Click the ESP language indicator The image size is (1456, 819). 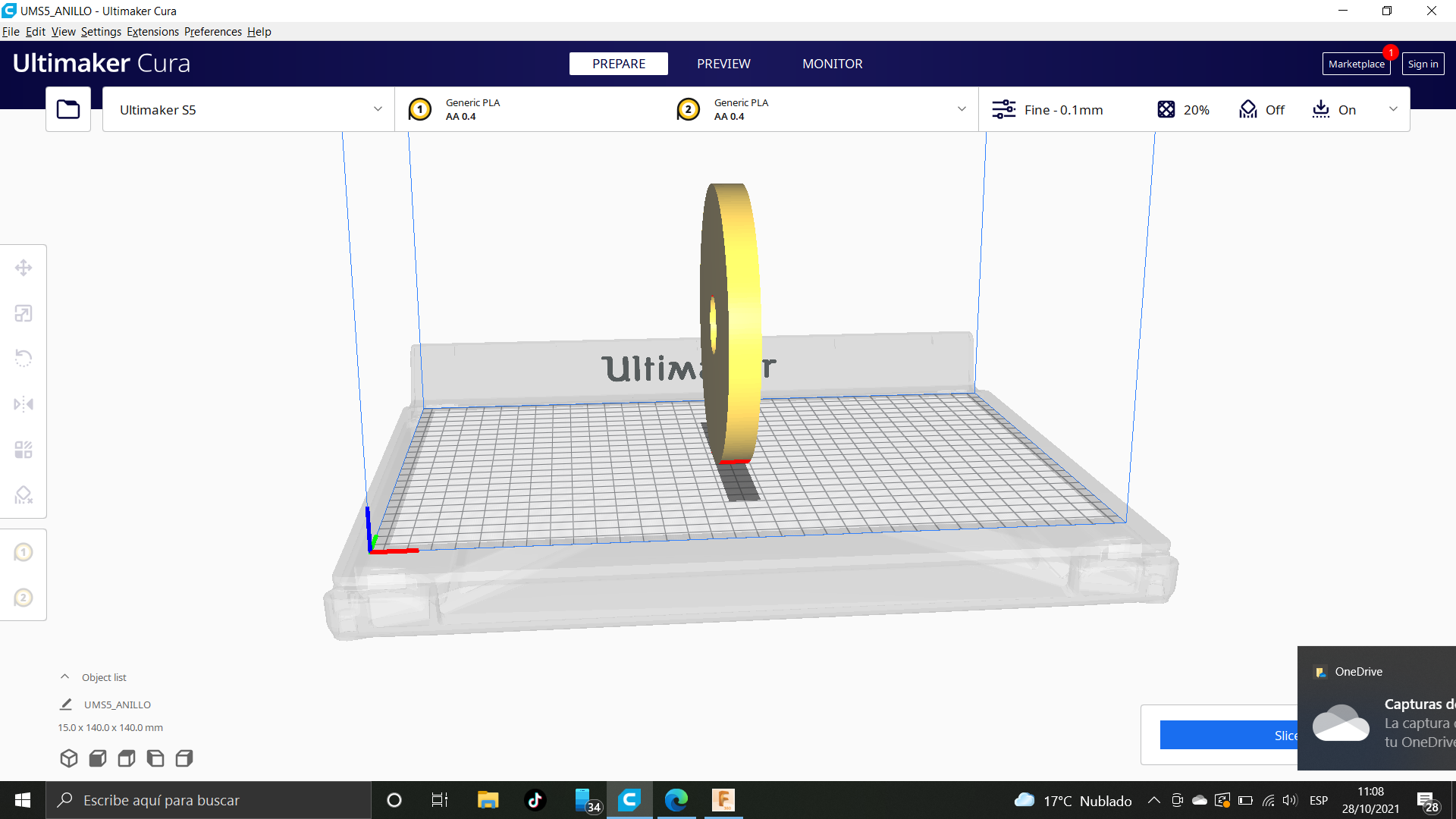coord(1319,800)
